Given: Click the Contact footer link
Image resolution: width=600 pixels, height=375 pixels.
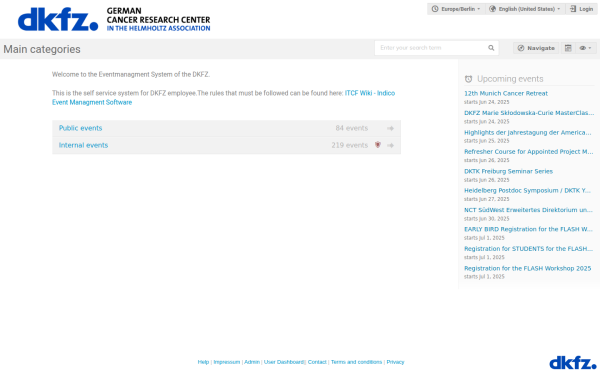Looking at the screenshot, I should coord(317,362).
